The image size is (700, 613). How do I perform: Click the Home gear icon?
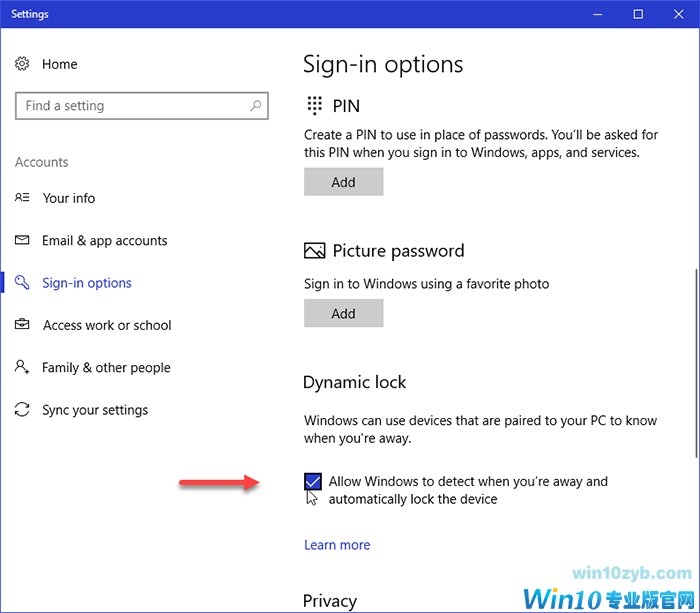click(22, 64)
